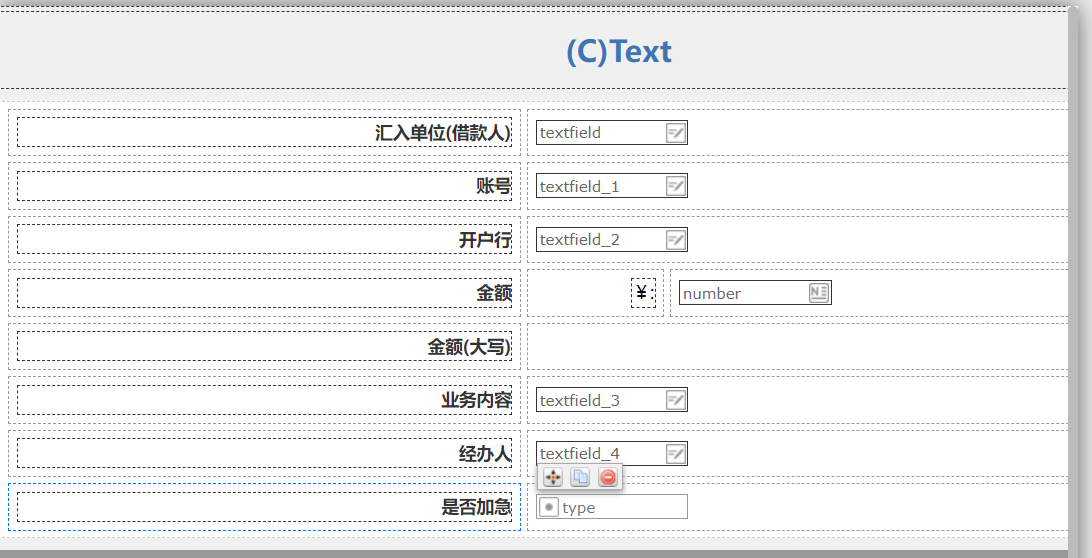This screenshot has height=558, width=1092.
Task: Select the textfield_1 input widget
Action: coord(611,186)
